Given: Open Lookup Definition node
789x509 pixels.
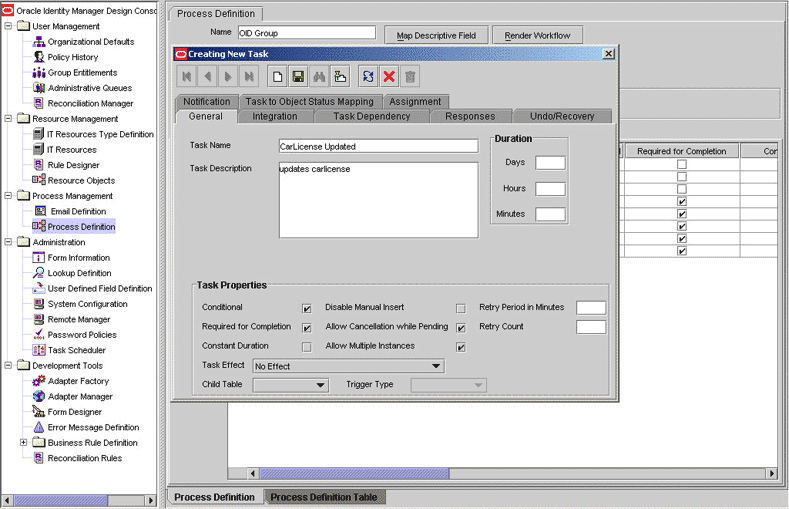Looking at the screenshot, I should tap(79, 273).
